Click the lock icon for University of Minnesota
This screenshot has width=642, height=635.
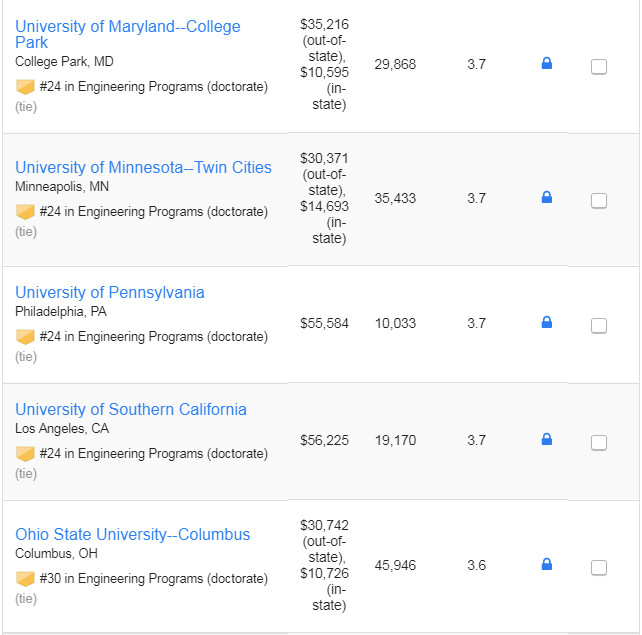(x=547, y=197)
